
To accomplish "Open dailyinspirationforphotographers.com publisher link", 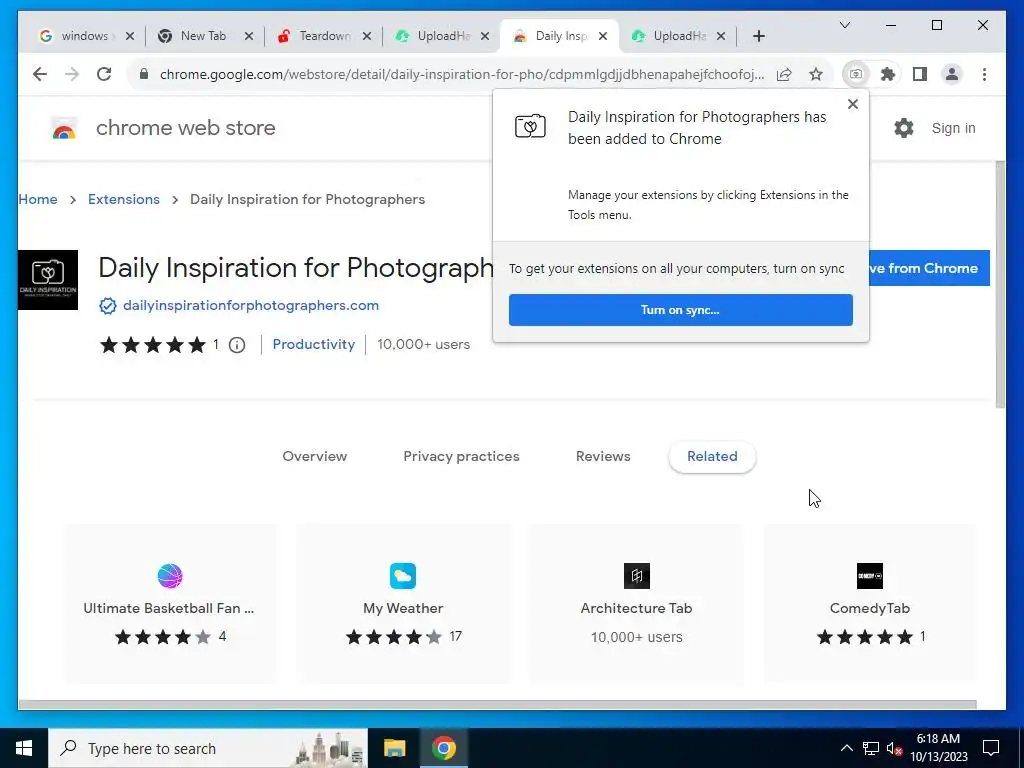I will tap(251, 306).
